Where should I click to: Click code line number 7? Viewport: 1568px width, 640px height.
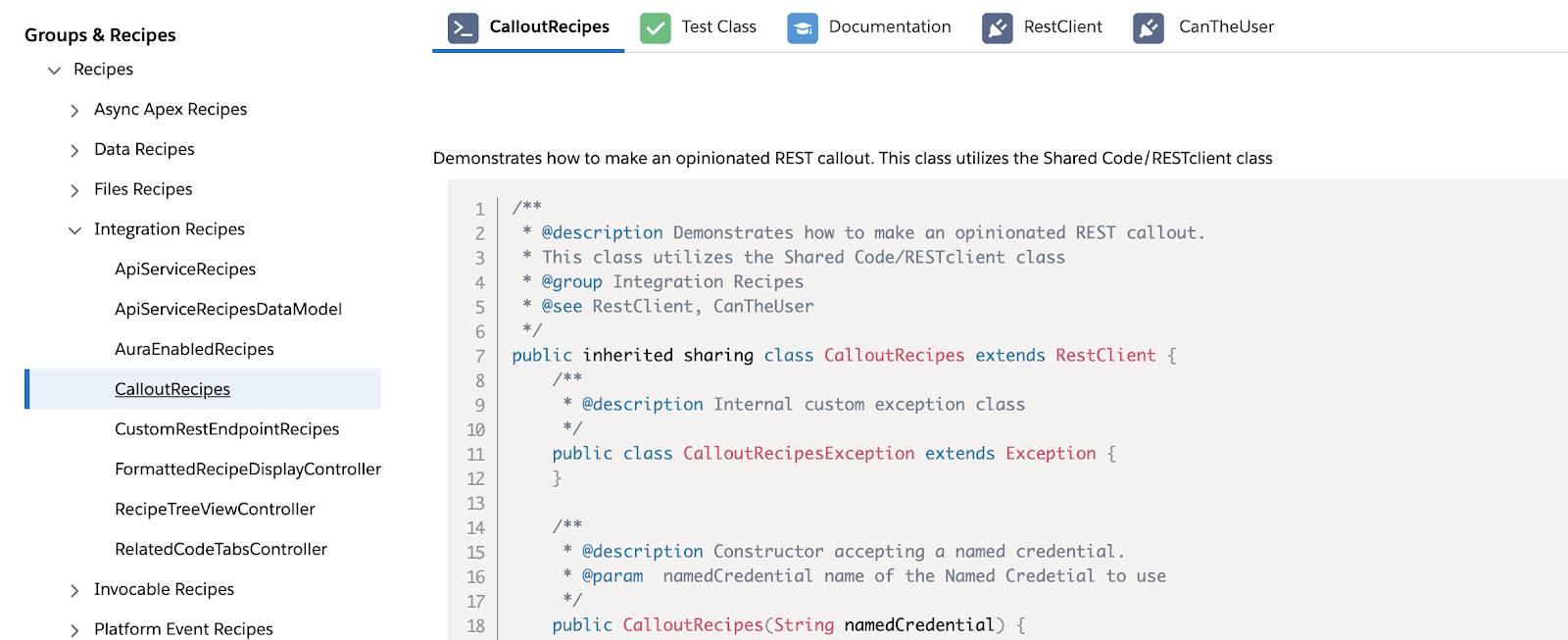tap(480, 356)
